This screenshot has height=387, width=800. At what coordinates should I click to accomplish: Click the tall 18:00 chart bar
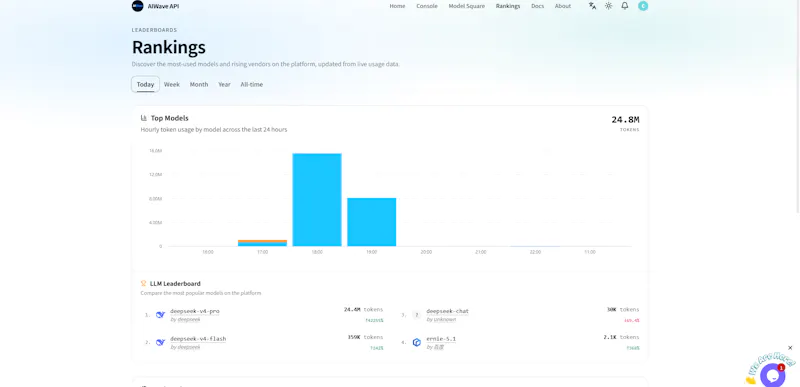click(x=317, y=200)
